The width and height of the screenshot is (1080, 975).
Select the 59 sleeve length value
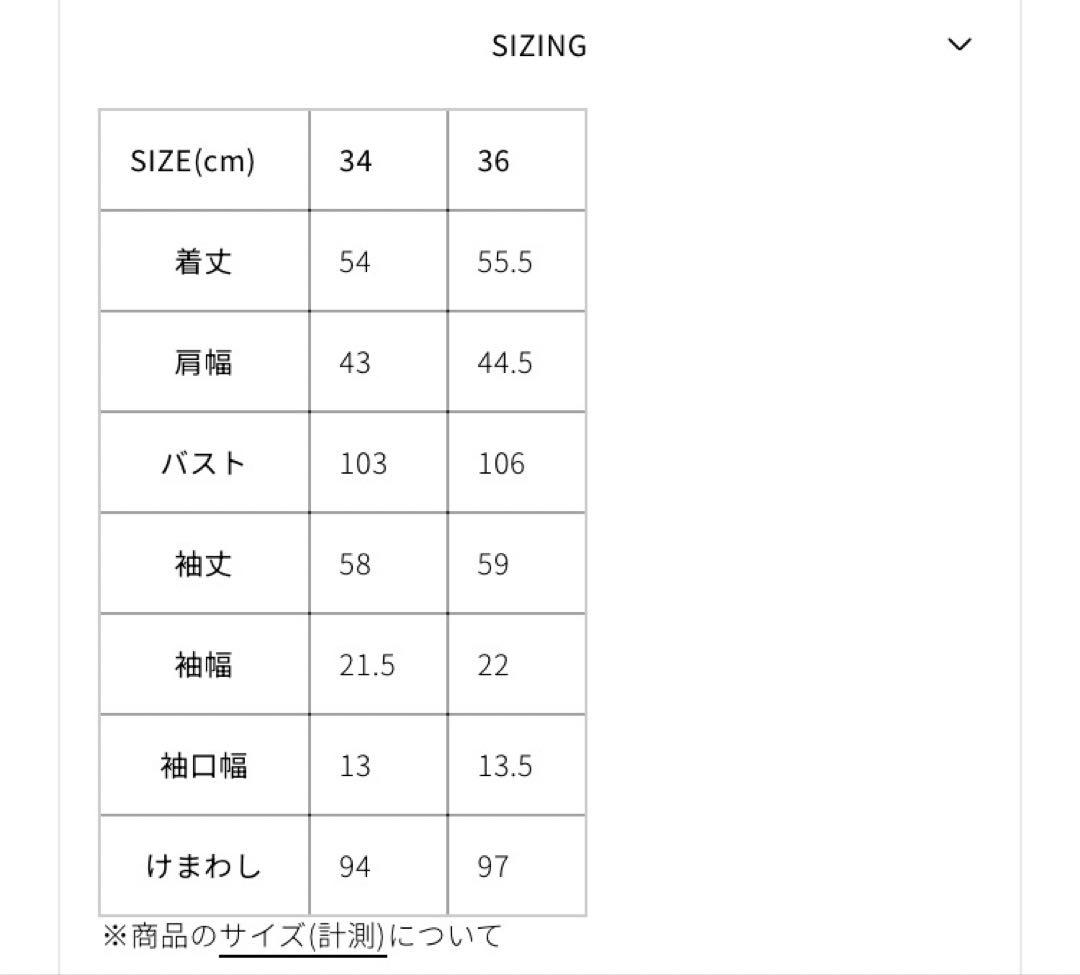coord(493,564)
